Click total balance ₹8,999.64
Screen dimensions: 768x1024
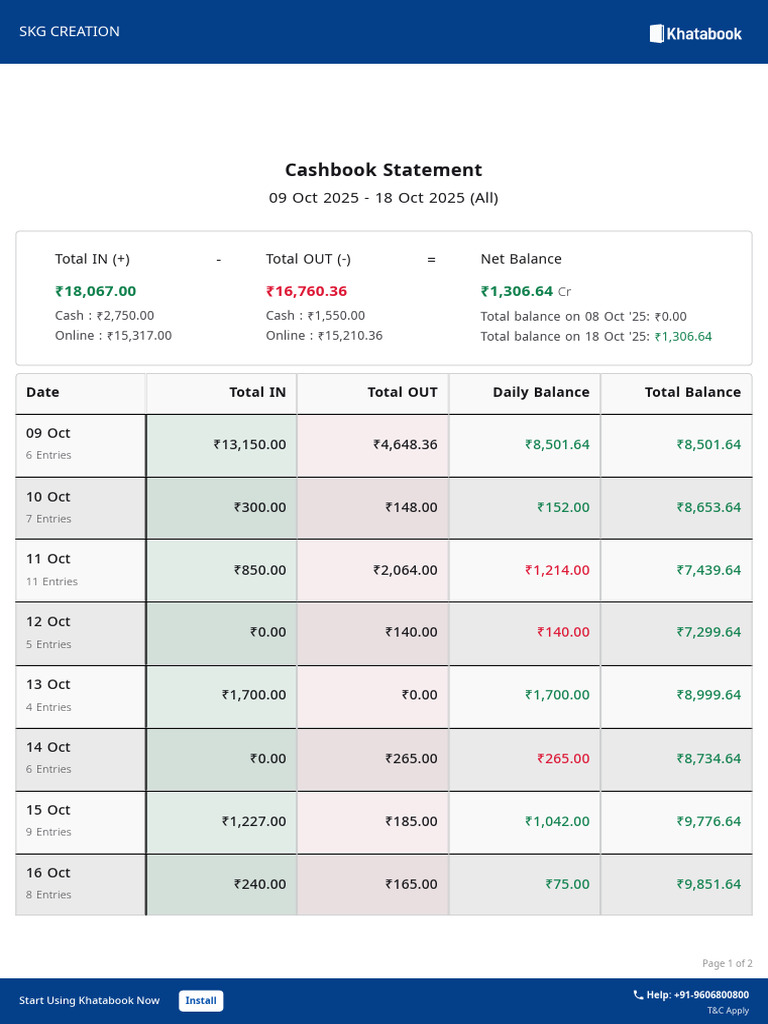tap(709, 695)
